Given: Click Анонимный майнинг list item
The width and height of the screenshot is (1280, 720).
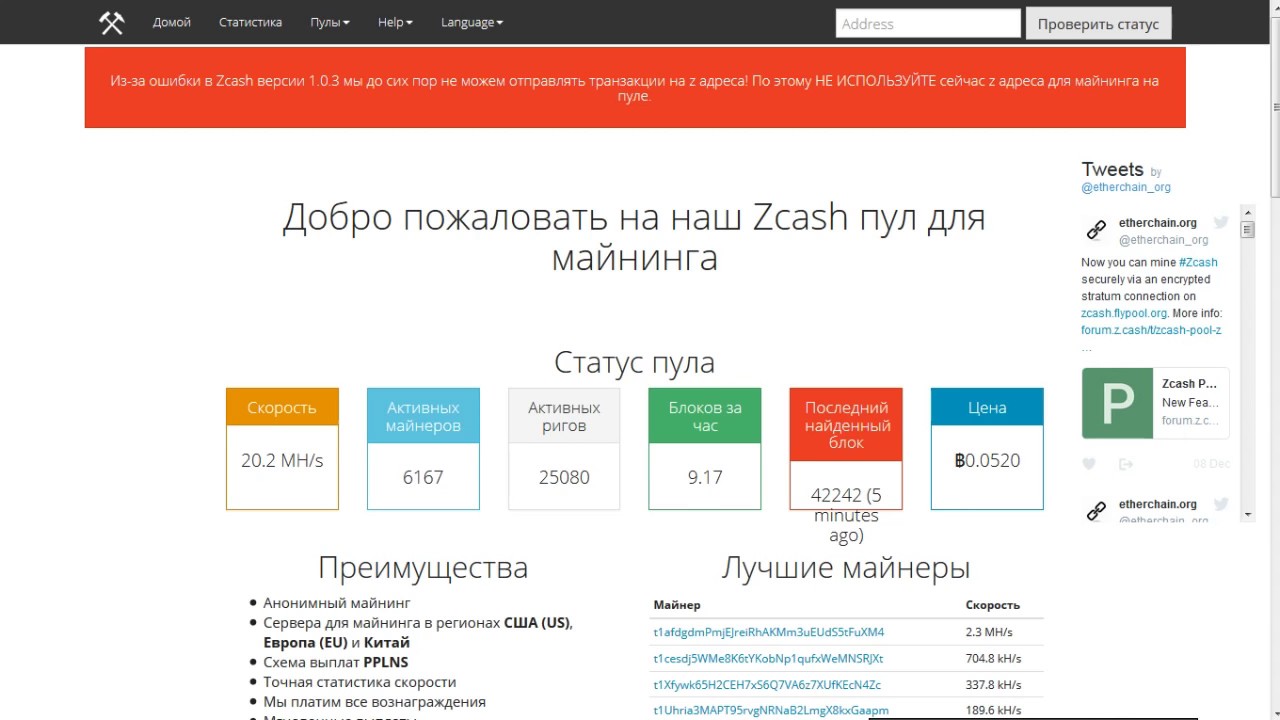Looking at the screenshot, I should pos(337,603).
